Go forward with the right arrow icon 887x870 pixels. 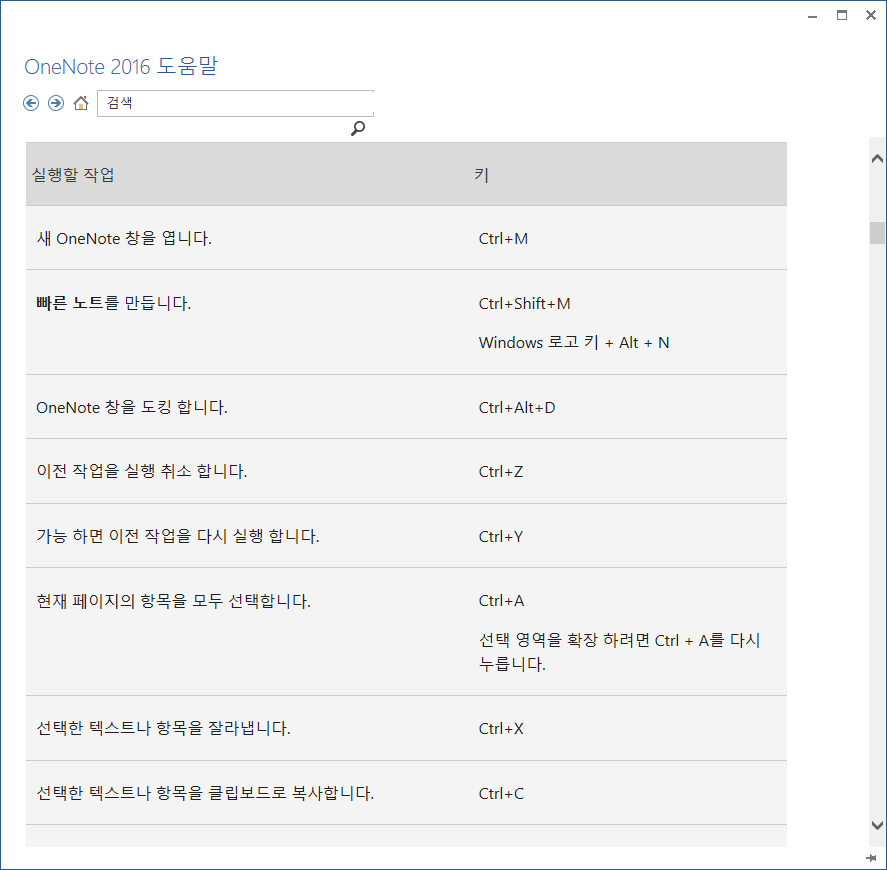pos(55,103)
